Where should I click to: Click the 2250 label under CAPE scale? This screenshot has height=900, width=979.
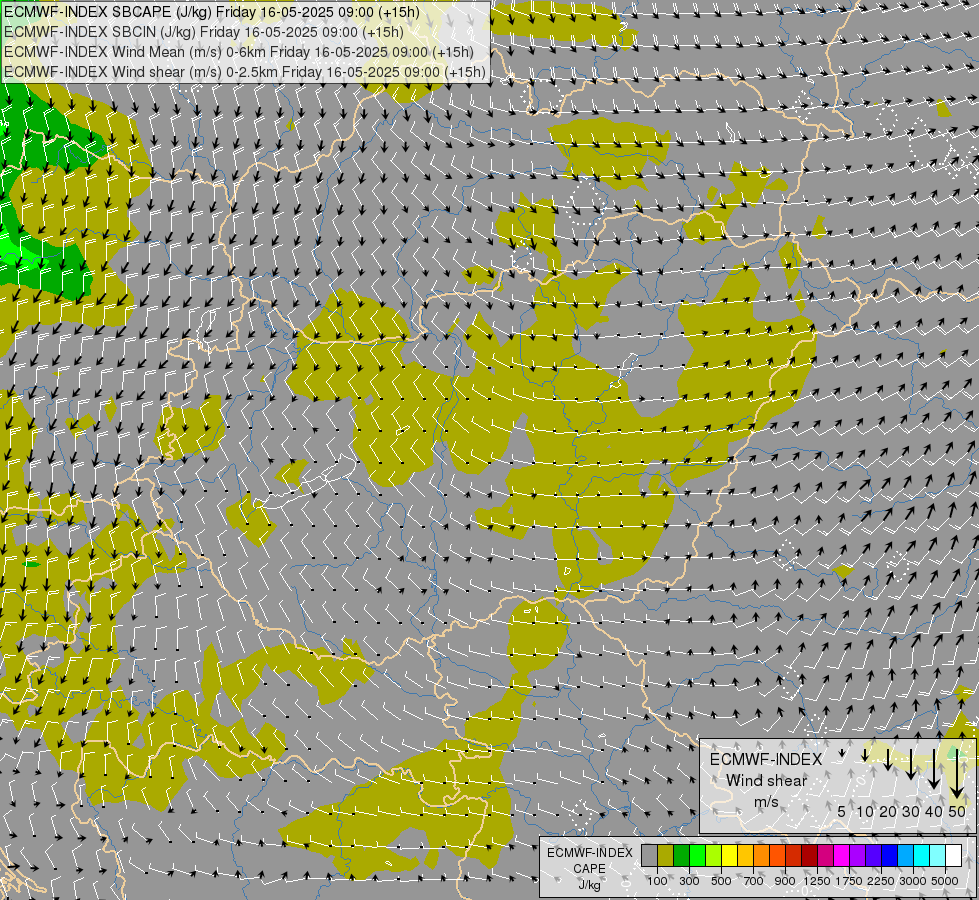coord(881,881)
